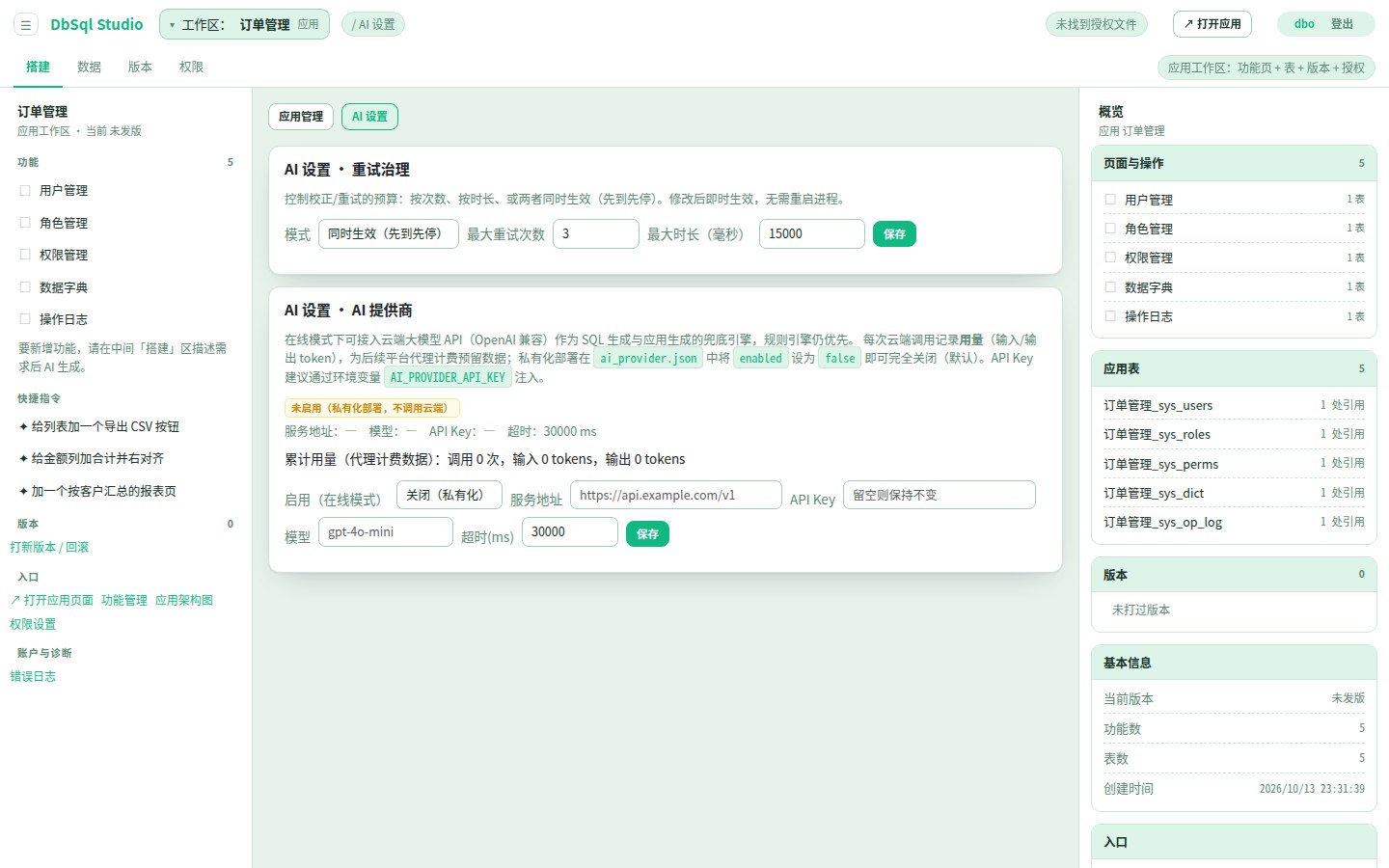Image resolution: width=1389 pixels, height=868 pixels.
Task: Tick 用户管理 checkbox in 页面与操作 panel
Action: (x=1110, y=199)
